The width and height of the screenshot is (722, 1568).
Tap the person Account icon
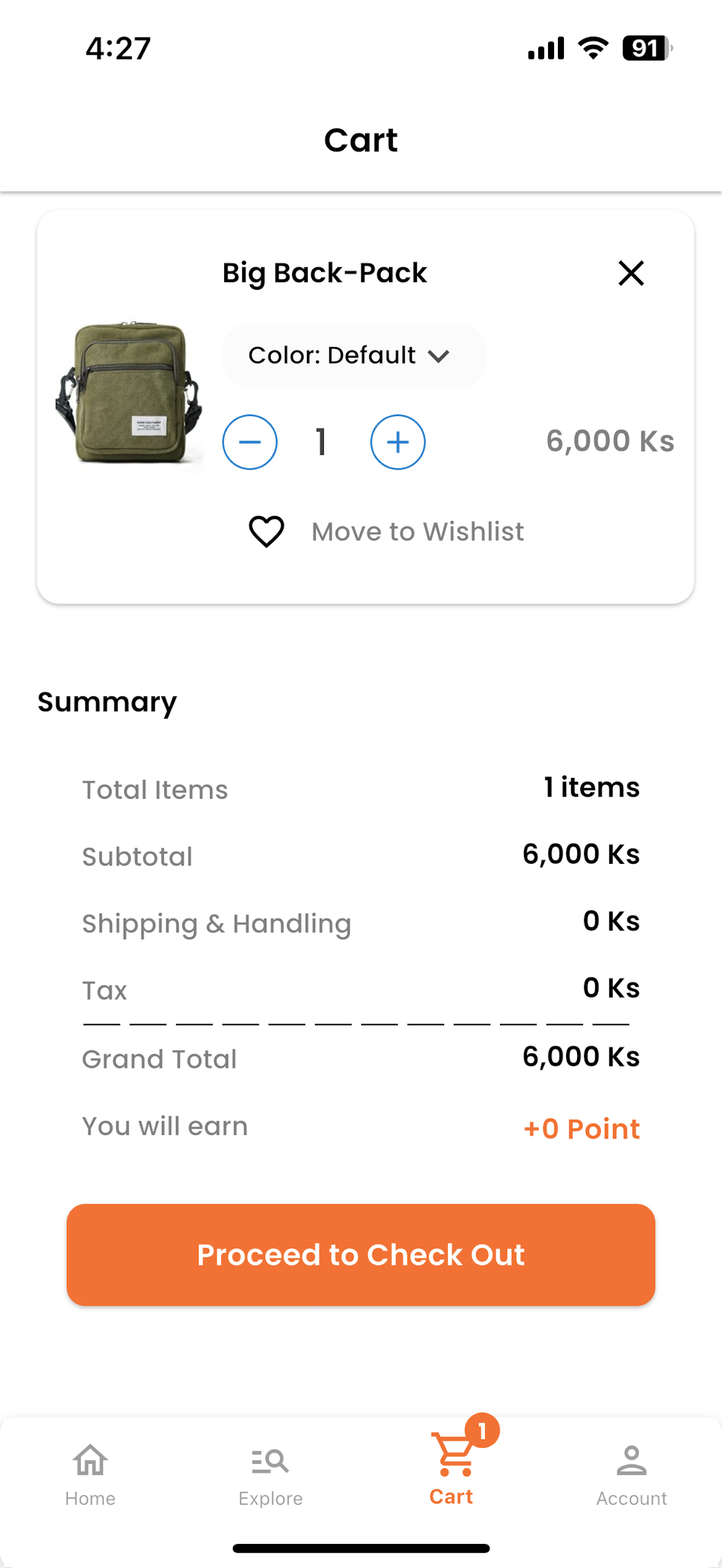(x=631, y=1461)
